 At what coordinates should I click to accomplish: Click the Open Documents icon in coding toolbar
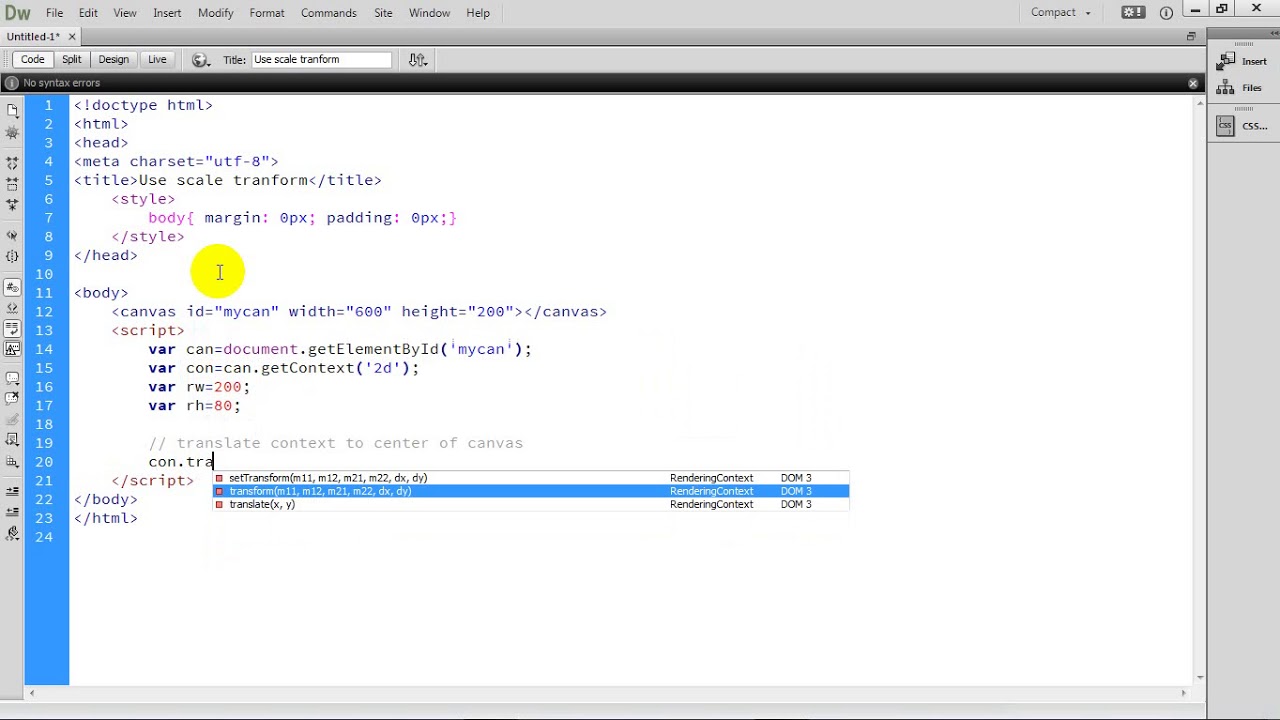(12, 110)
